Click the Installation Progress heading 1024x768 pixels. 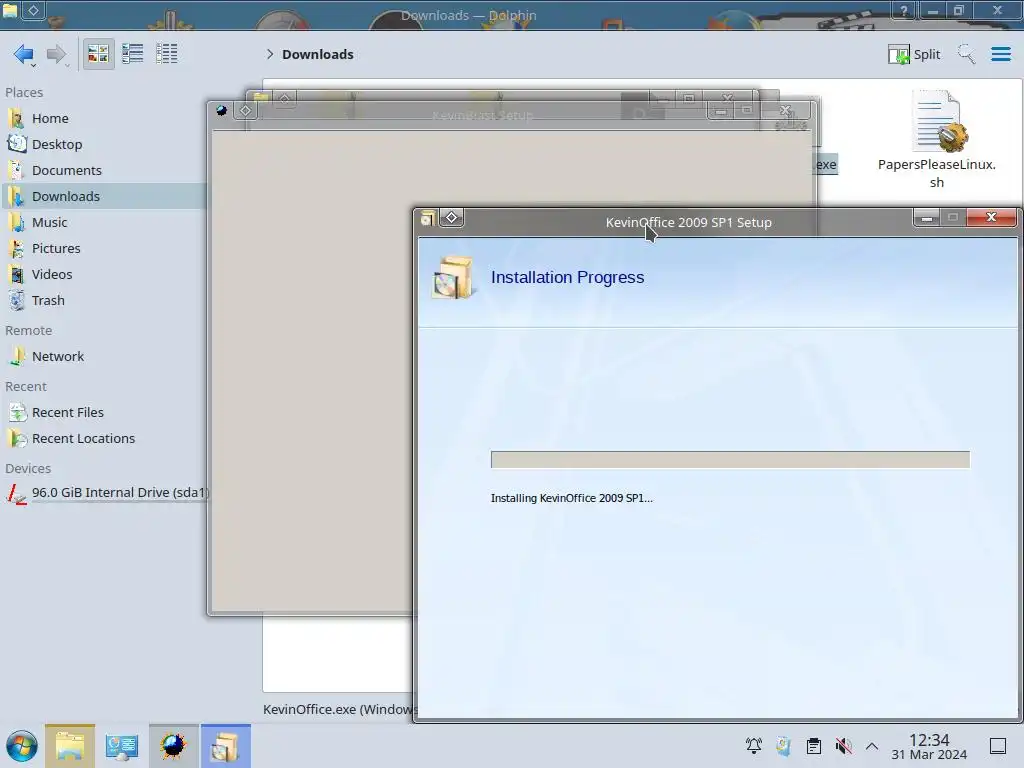point(567,278)
